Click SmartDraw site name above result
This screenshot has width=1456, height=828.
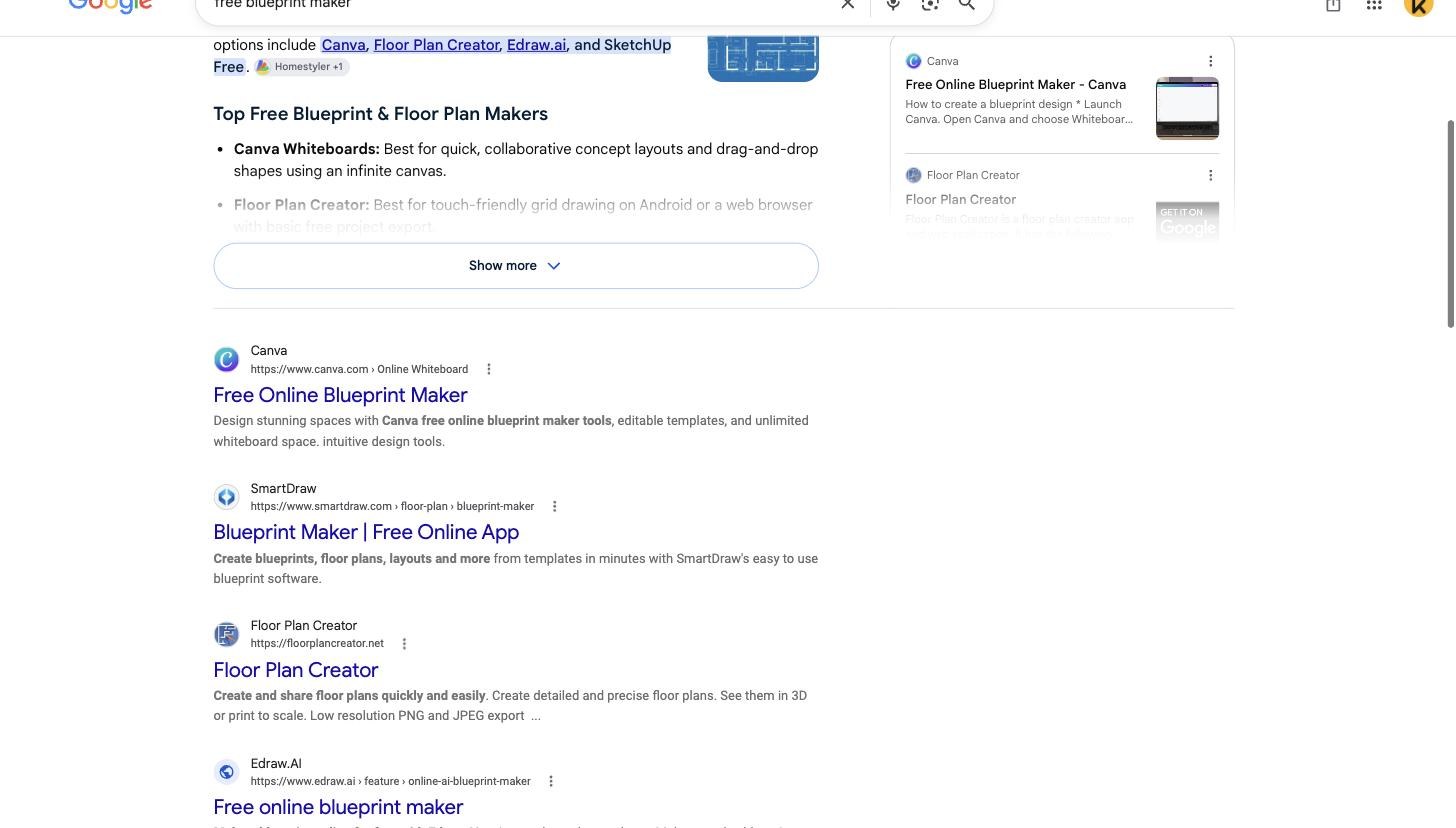coord(283,489)
